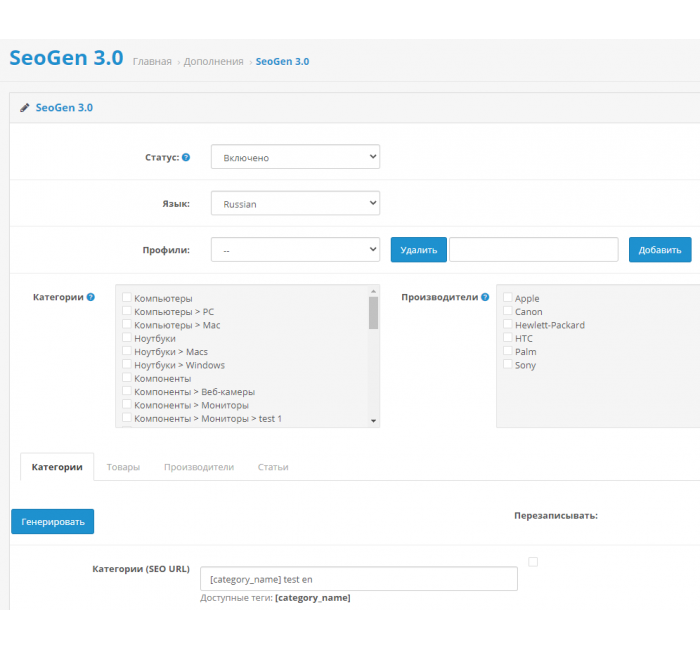This screenshot has width=700, height=650.
Task: Switch to the Производители tab
Action: 199,467
